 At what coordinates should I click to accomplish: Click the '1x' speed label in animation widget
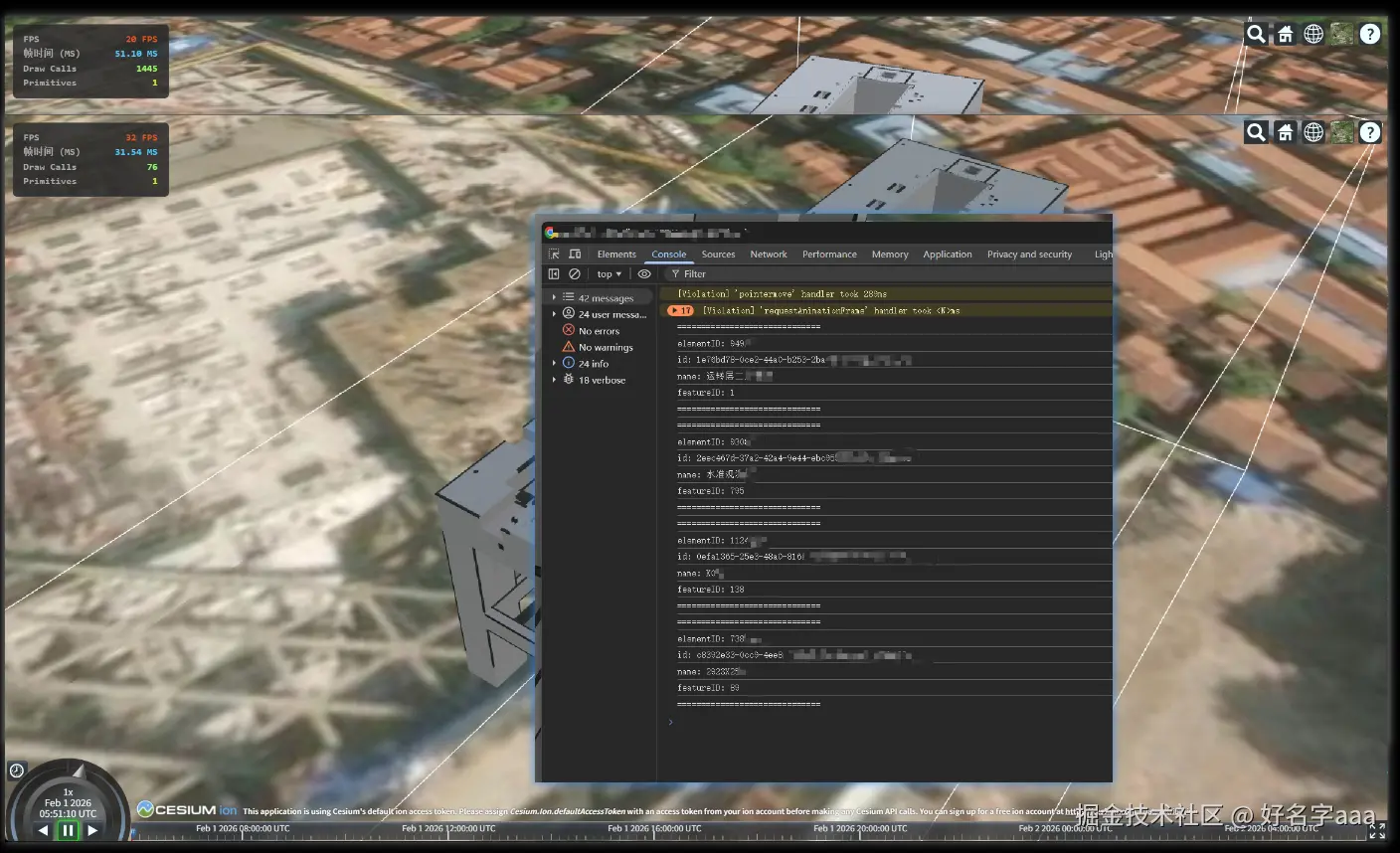(x=68, y=792)
